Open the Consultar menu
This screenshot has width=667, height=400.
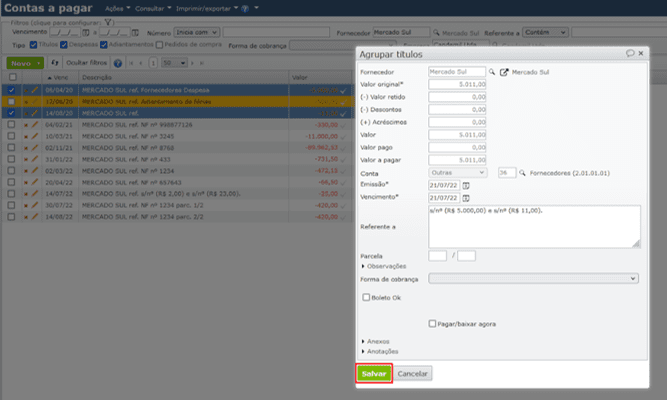[x=153, y=9]
